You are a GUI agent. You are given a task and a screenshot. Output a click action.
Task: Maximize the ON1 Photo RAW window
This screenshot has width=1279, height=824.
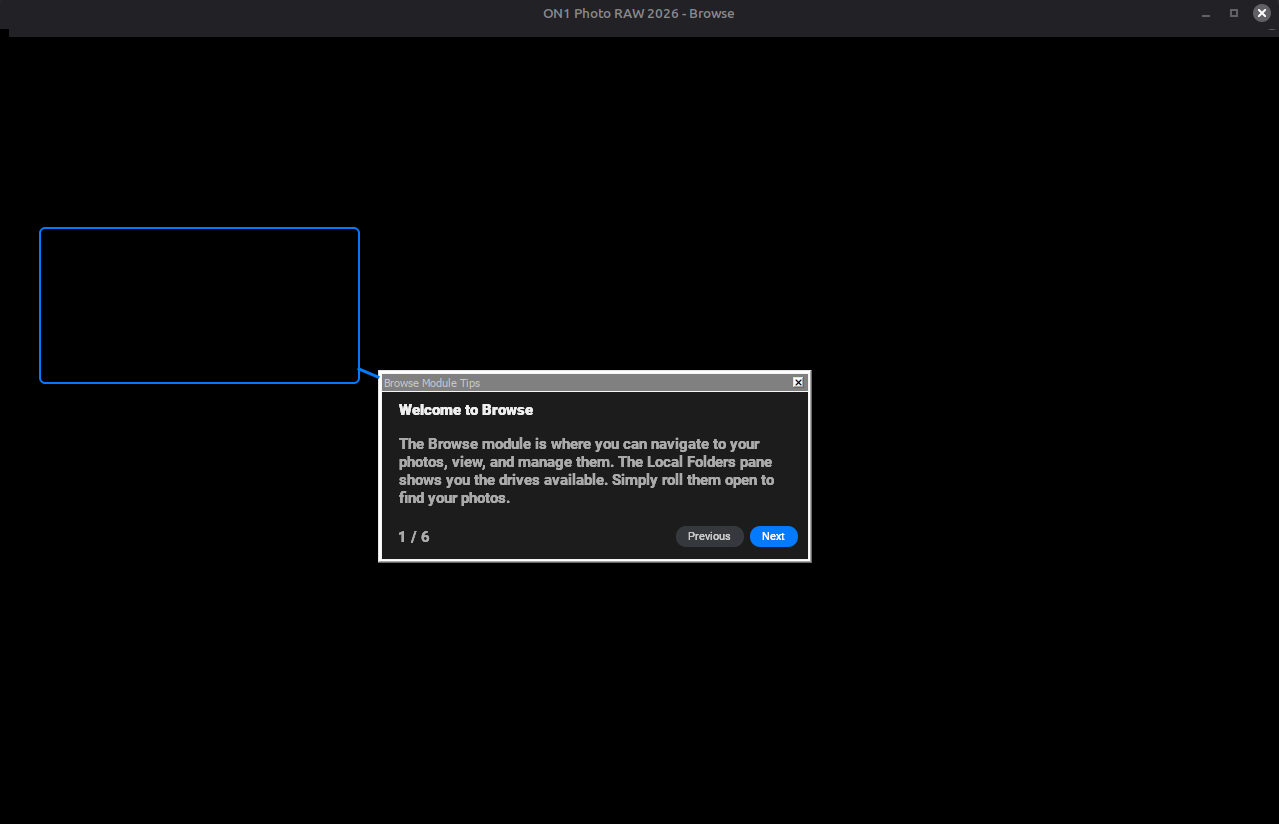(1233, 13)
